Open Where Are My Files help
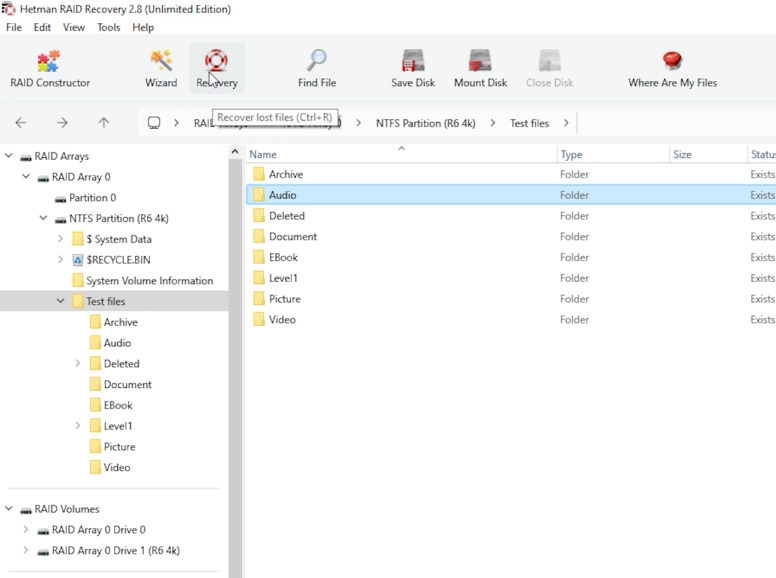 point(672,69)
